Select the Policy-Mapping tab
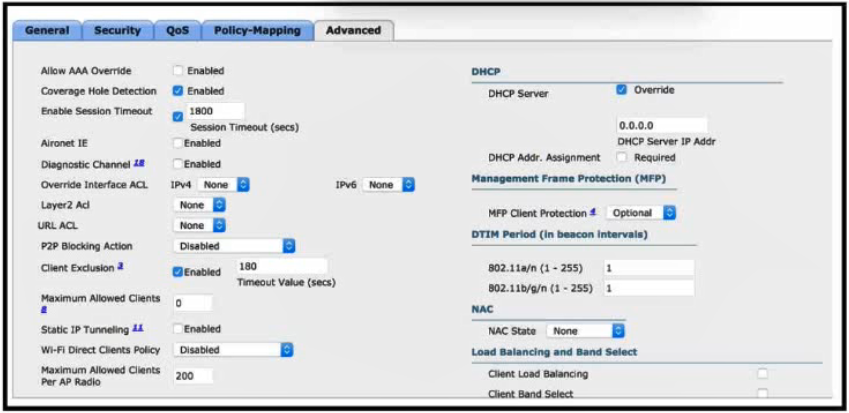This screenshot has width=849, height=413. click(256, 30)
